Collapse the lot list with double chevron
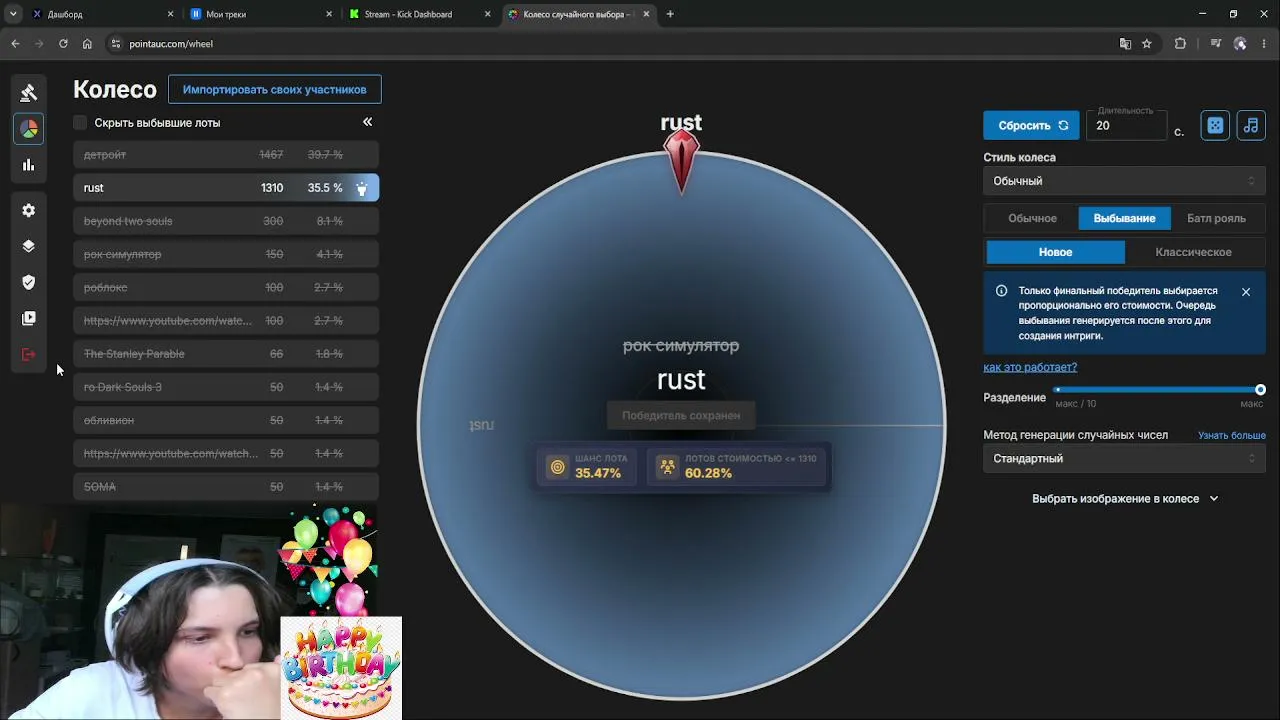The image size is (1280, 720). [367, 122]
